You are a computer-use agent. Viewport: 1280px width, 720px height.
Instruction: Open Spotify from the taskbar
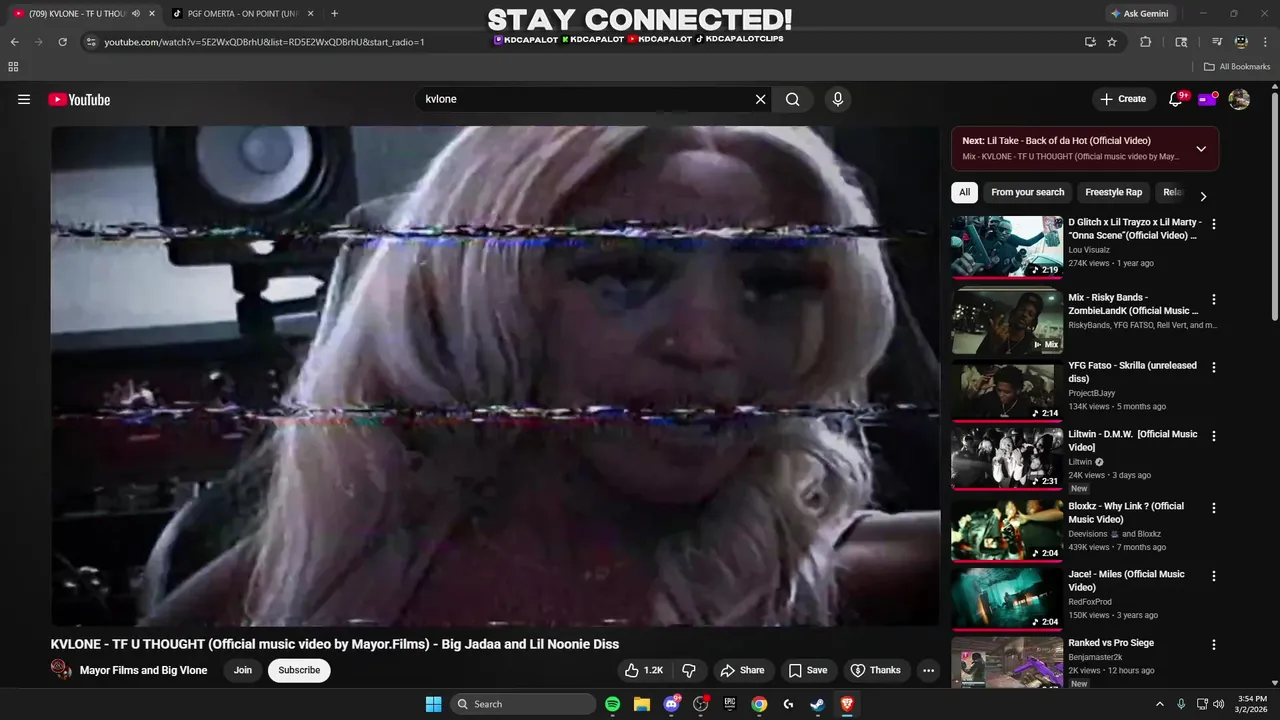(x=613, y=704)
